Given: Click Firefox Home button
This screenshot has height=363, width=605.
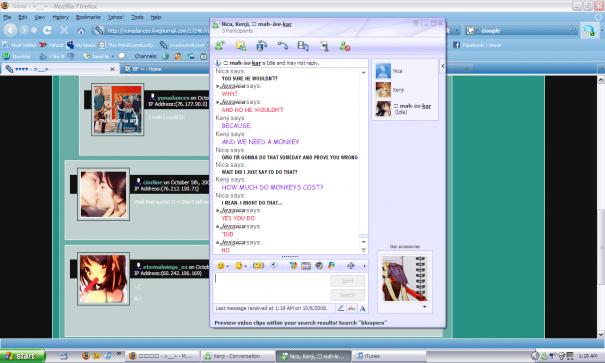Looking at the screenshot, I should (x=81, y=30).
